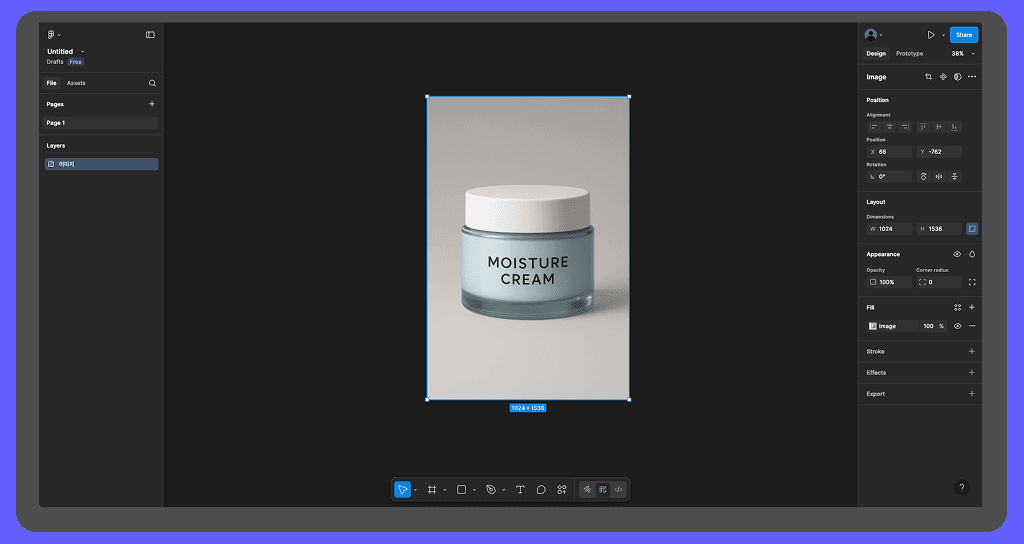Viewport: 1024px width, 544px height.
Task: Align top using the alignment icon
Action: 923,127
